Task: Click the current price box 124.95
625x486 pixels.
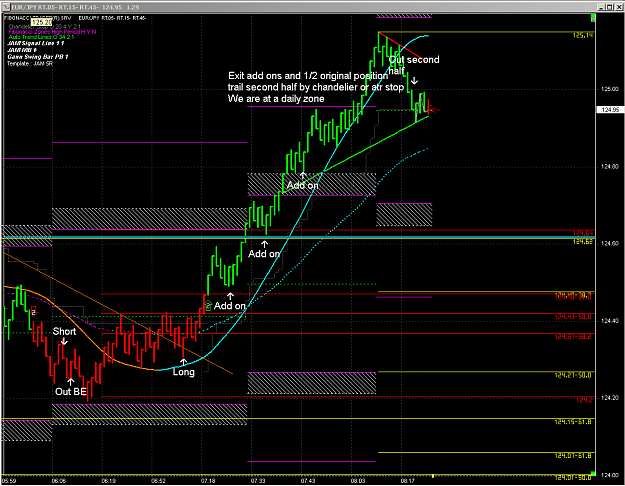Action: 610,110
